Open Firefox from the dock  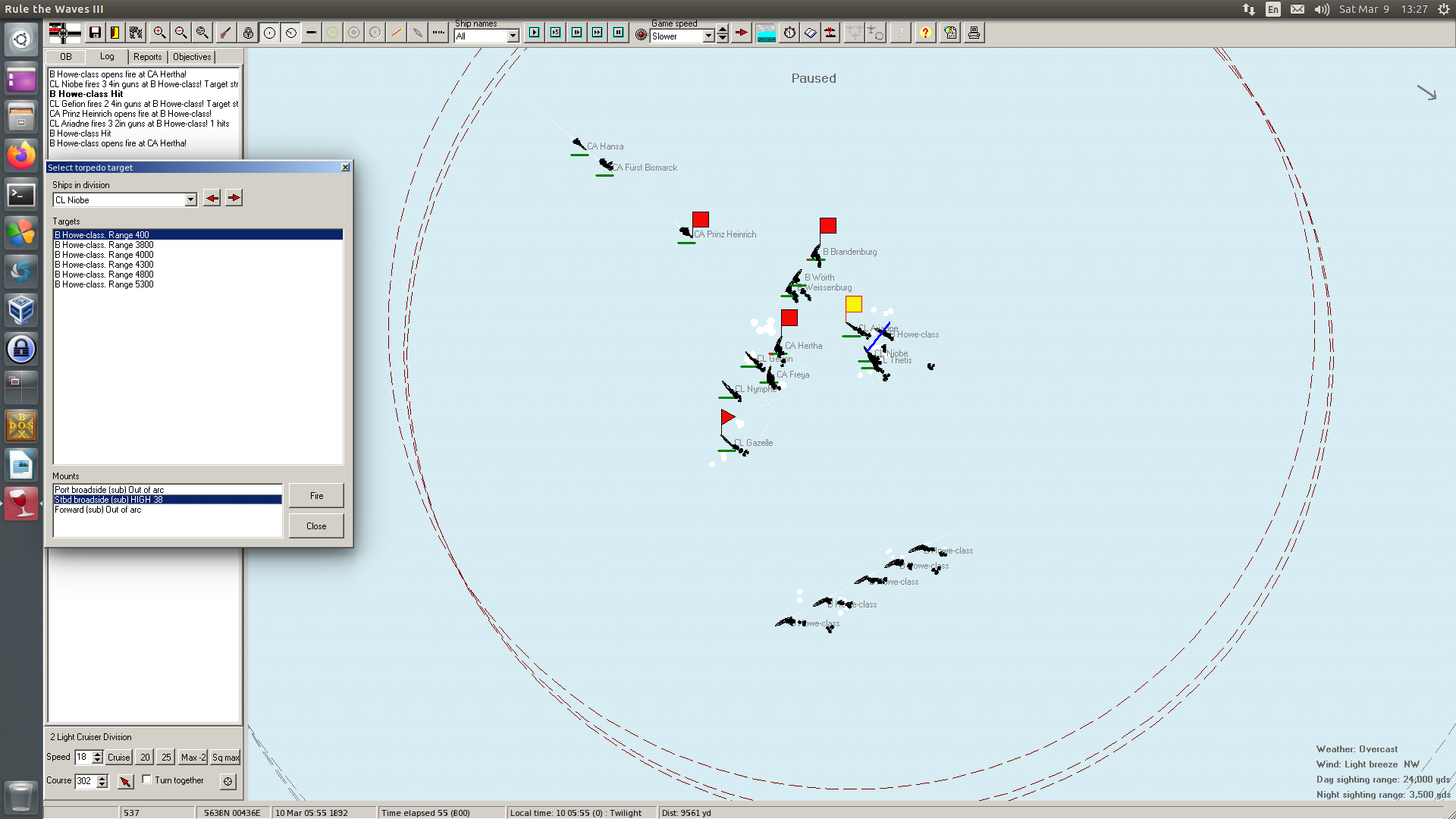coord(21,155)
